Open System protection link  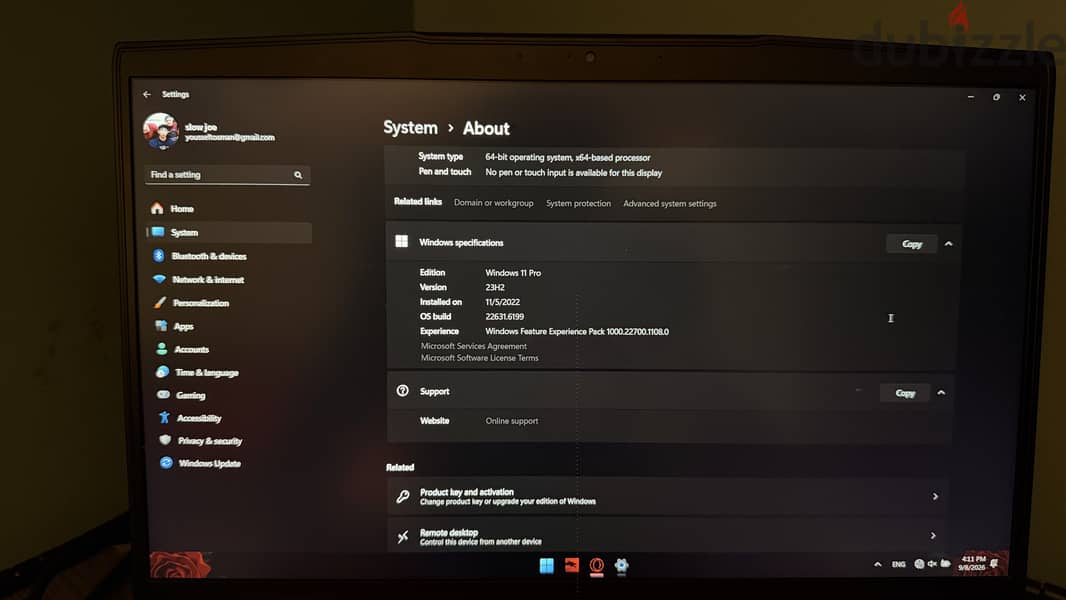click(579, 203)
